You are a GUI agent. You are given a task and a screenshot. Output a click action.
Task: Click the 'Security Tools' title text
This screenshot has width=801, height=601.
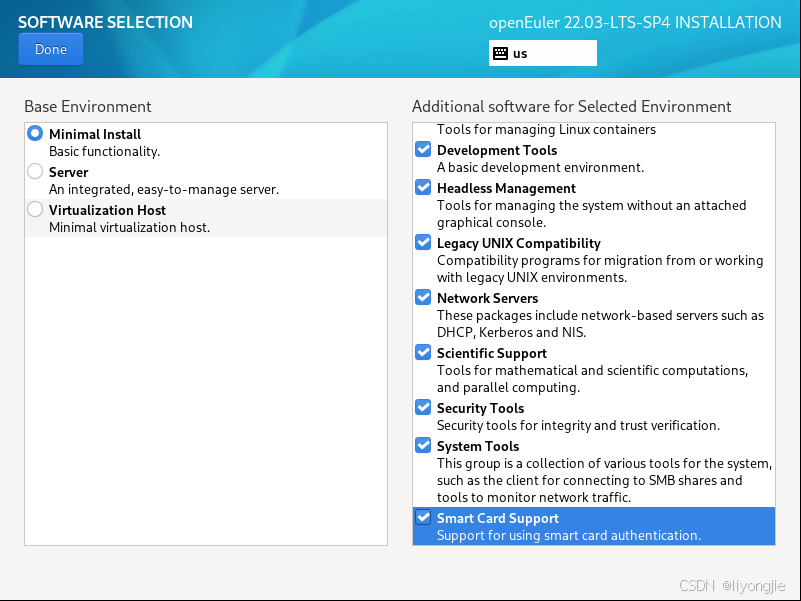(480, 408)
